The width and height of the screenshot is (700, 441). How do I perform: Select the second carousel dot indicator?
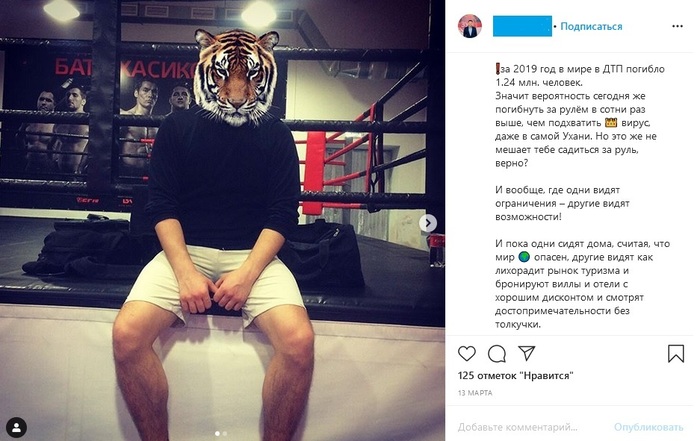pyautogui.click(x=224, y=434)
